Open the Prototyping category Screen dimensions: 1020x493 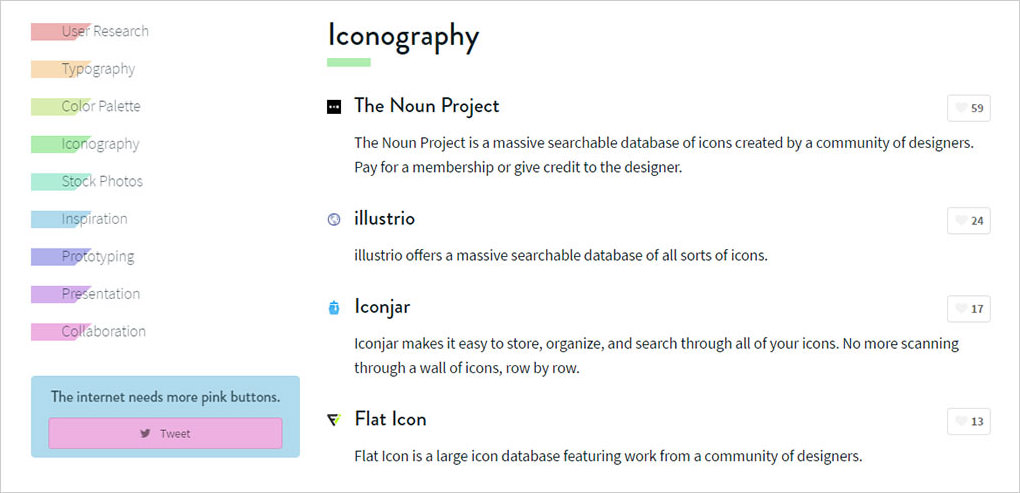point(98,257)
